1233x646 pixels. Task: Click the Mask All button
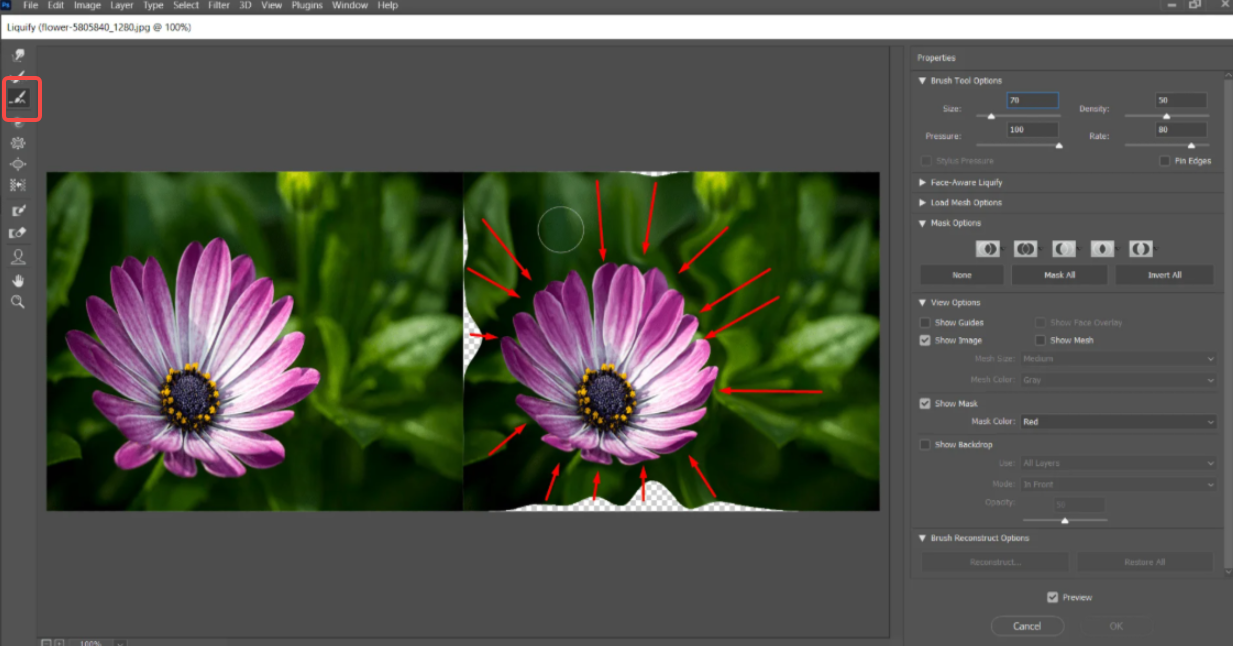tap(1060, 275)
